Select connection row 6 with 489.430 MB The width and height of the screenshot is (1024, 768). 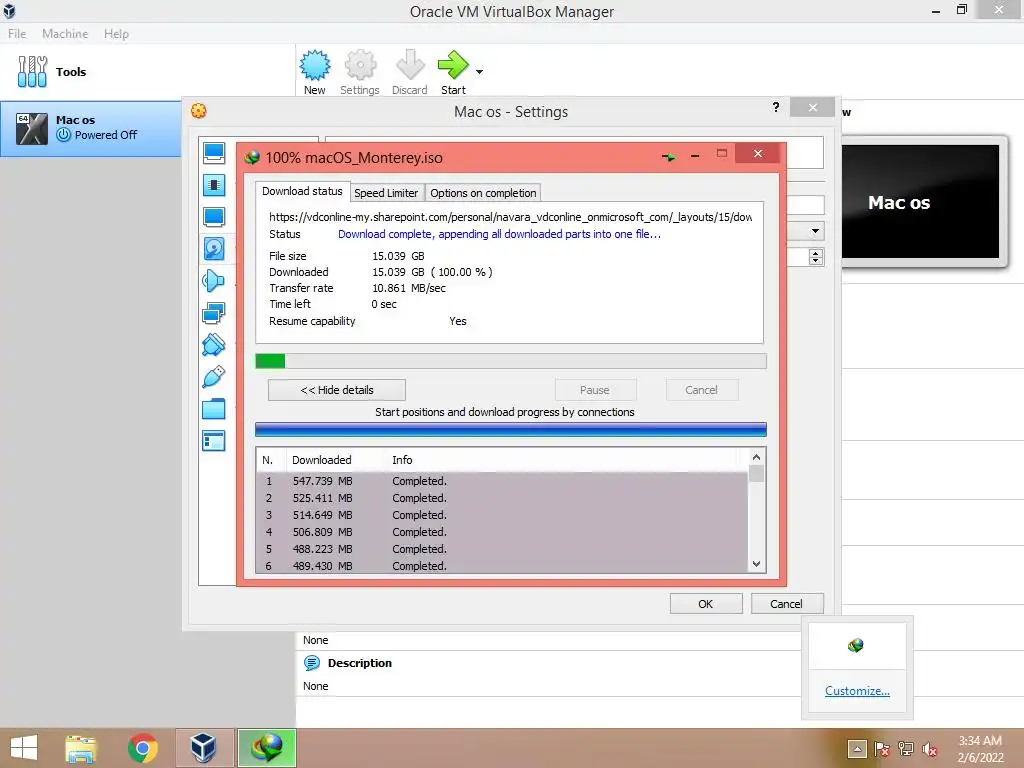(x=502, y=566)
